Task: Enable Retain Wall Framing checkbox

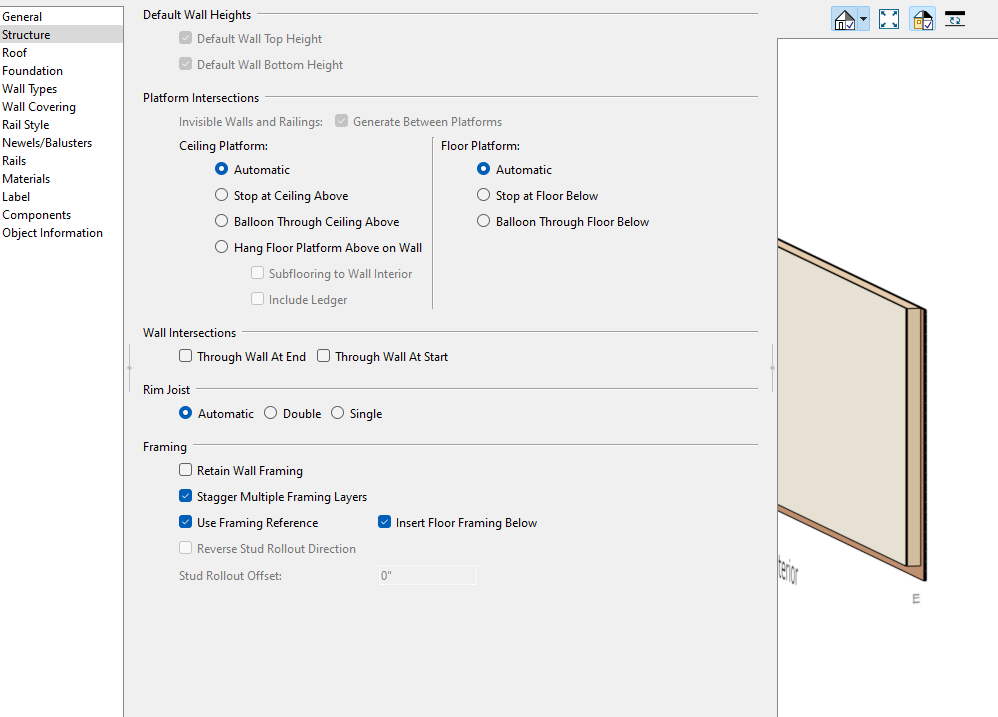Action: click(x=185, y=470)
